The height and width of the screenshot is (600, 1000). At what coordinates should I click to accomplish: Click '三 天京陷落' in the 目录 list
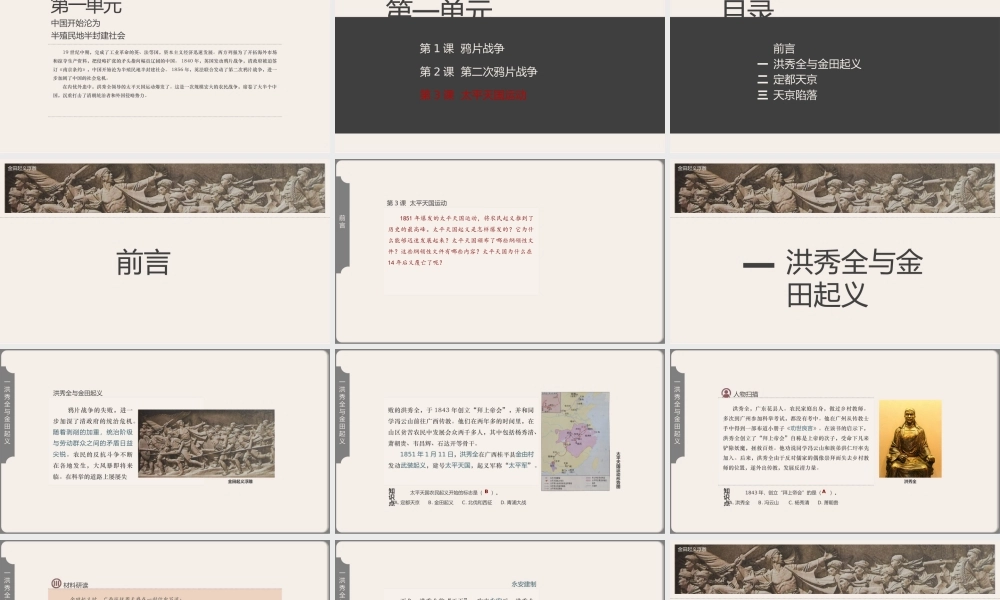pos(786,95)
